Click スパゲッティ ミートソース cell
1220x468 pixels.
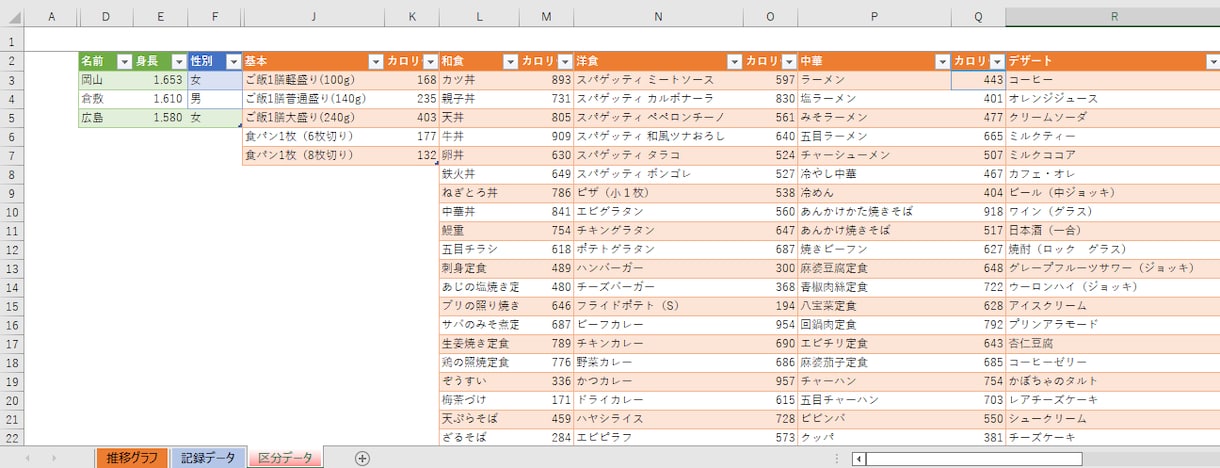657,80
